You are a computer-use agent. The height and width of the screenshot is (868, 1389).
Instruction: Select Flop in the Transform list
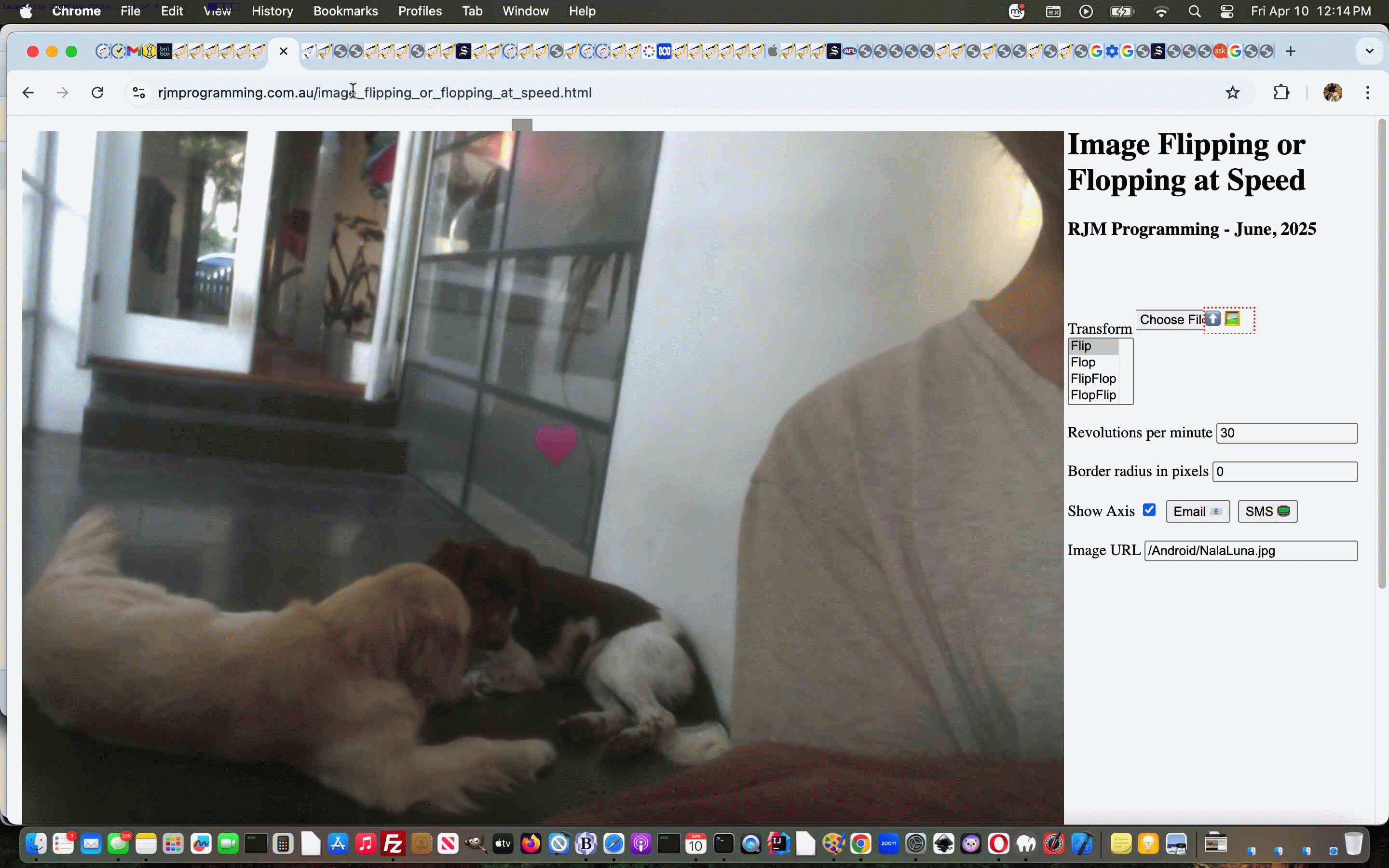coord(1082,362)
